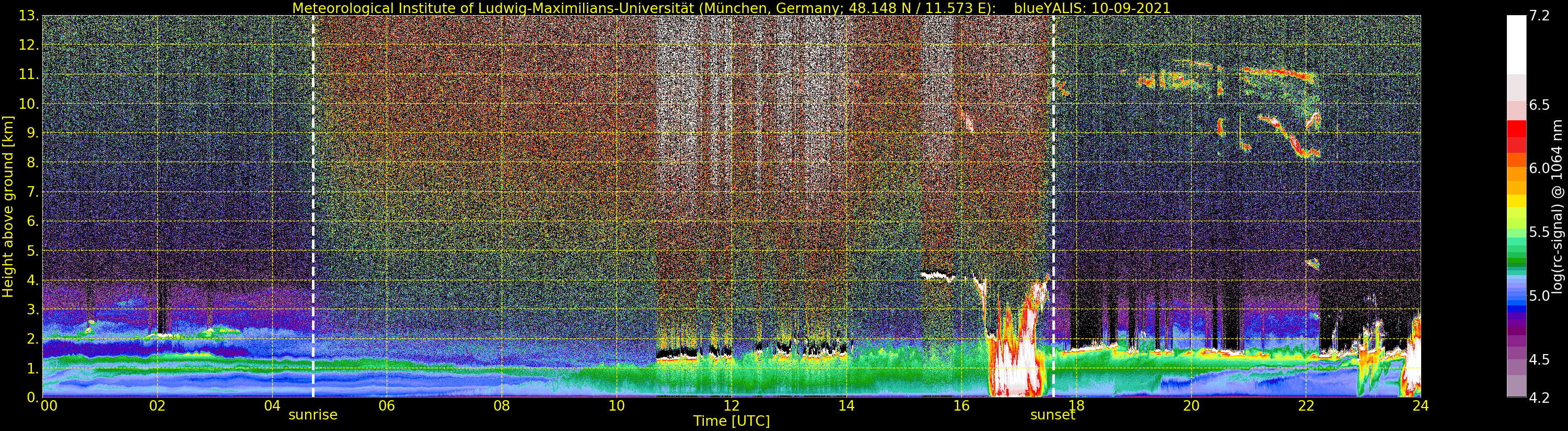Click the time tick label '14'
The image size is (1568, 431).
pos(846,405)
